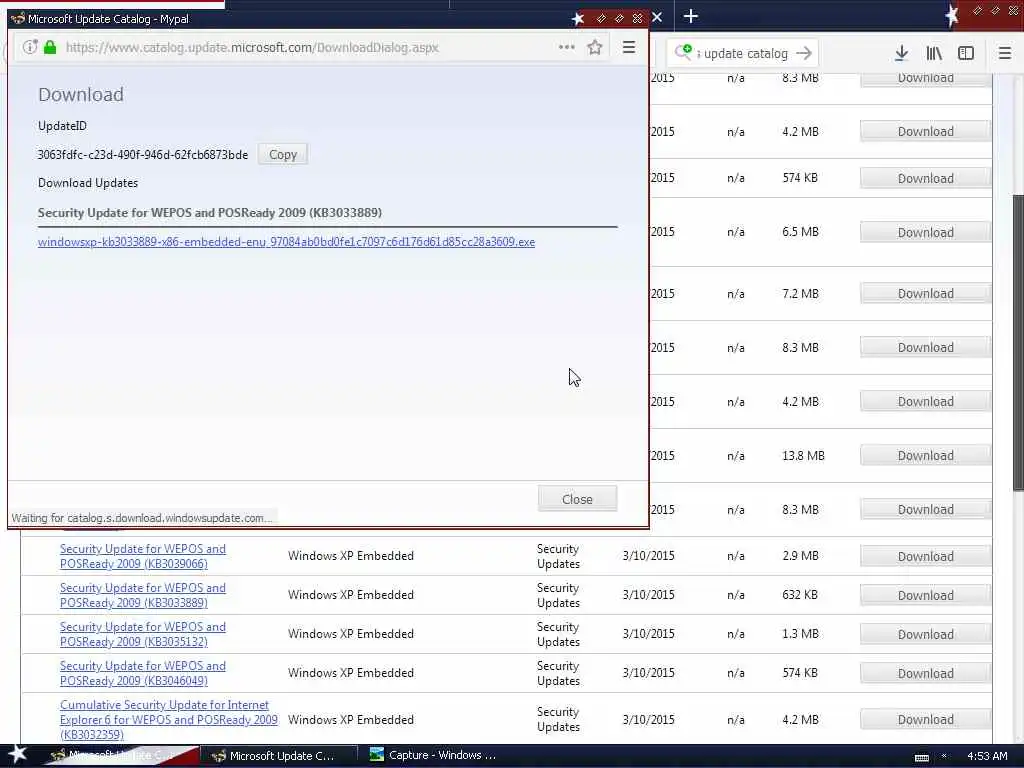Click the 13.8 MB size cell
The height and width of the screenshot is (768, 1024).
click(803, 456)
